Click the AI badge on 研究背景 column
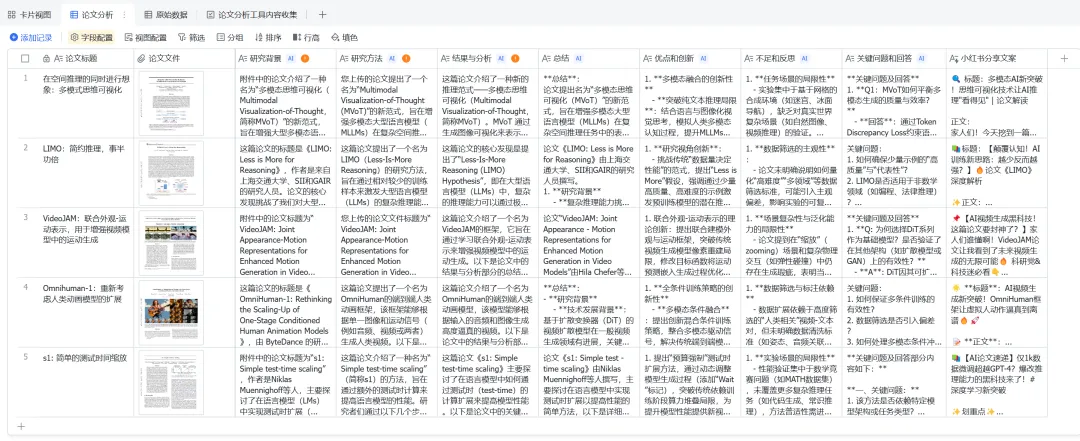The width and height of the screenshot is (1080, 441). pyautogui.click(x=291, y=59)
